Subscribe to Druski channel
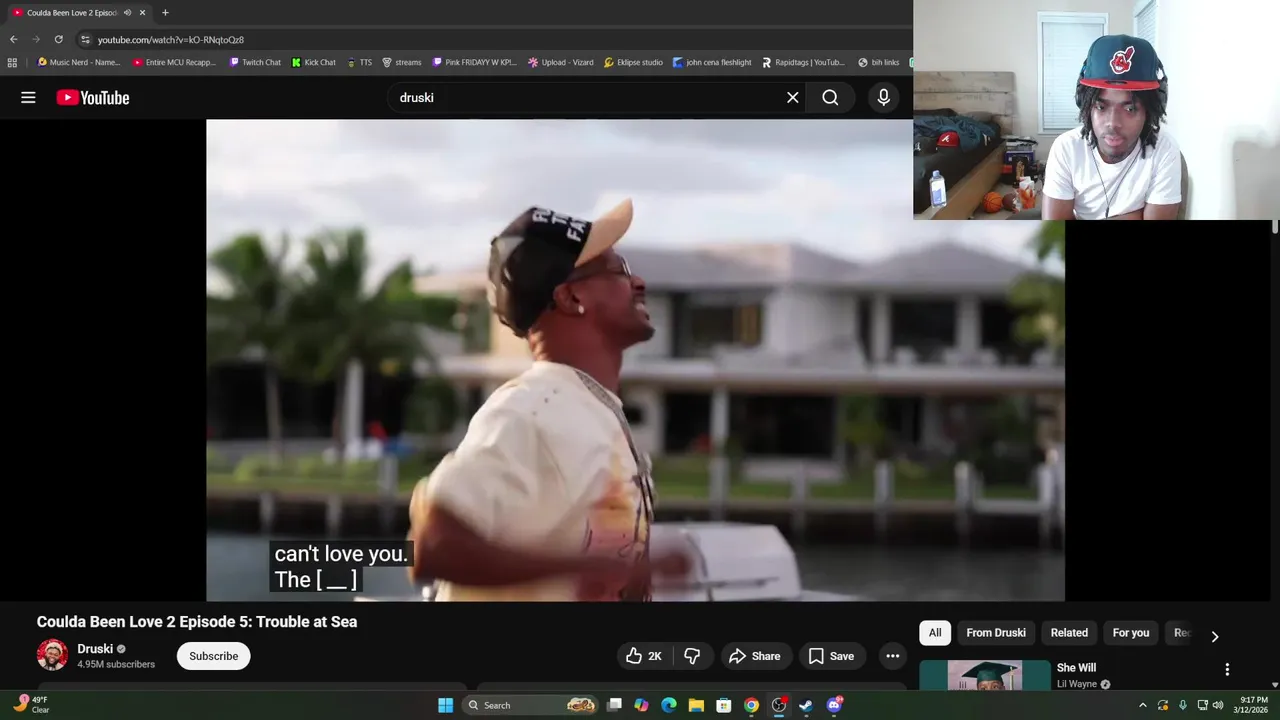1280x720 pixels. (214, 656)
